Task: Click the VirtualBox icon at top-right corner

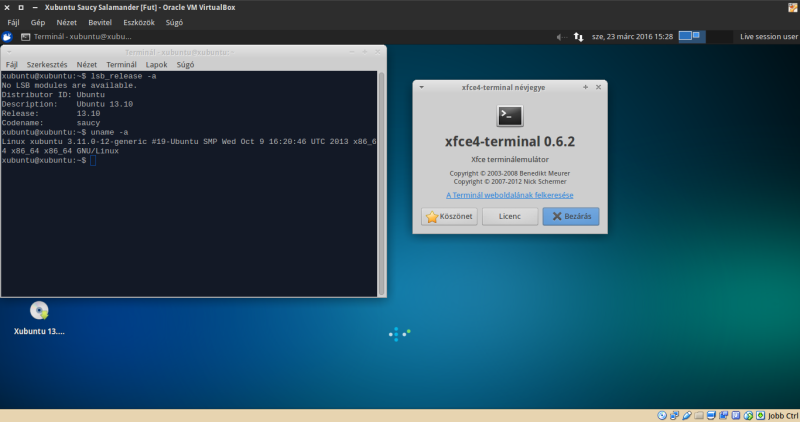Action: [792, 7]
